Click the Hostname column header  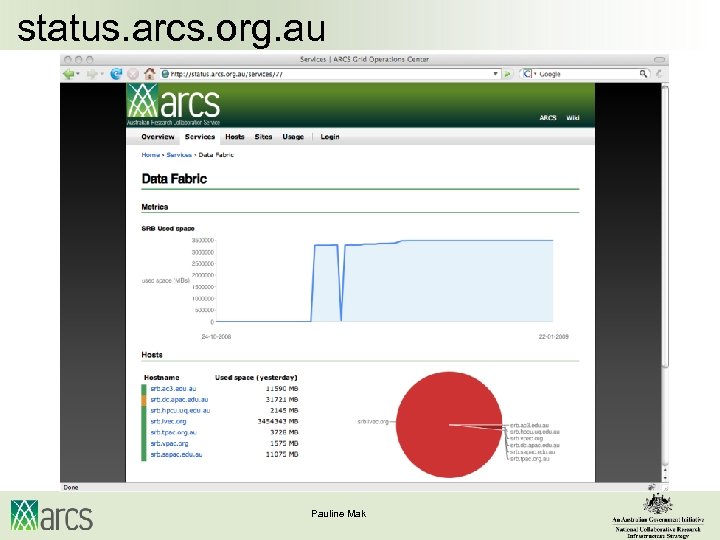pos(161,377)
